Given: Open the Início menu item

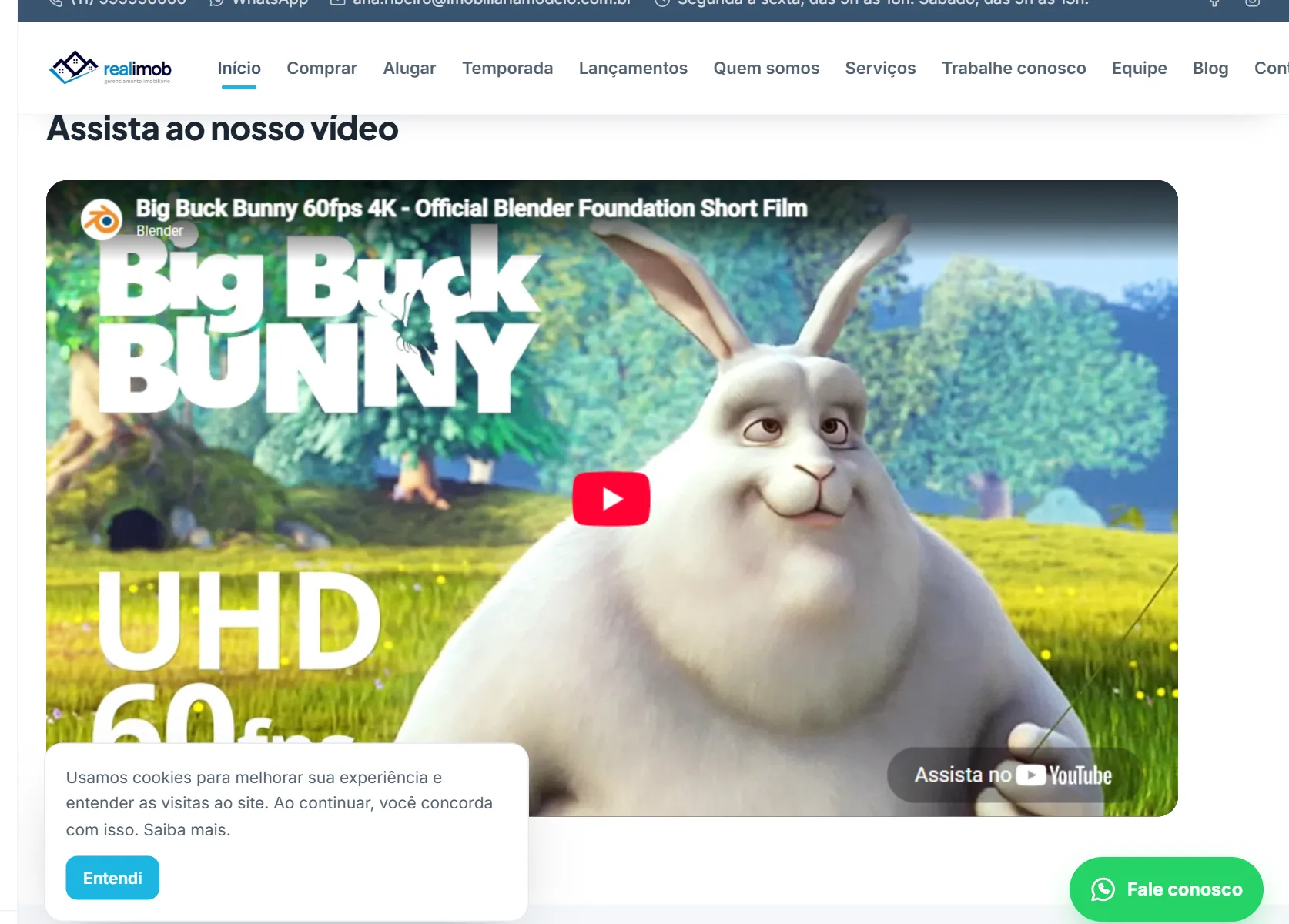Looking at the screenshot, I should tap(239, 68).
